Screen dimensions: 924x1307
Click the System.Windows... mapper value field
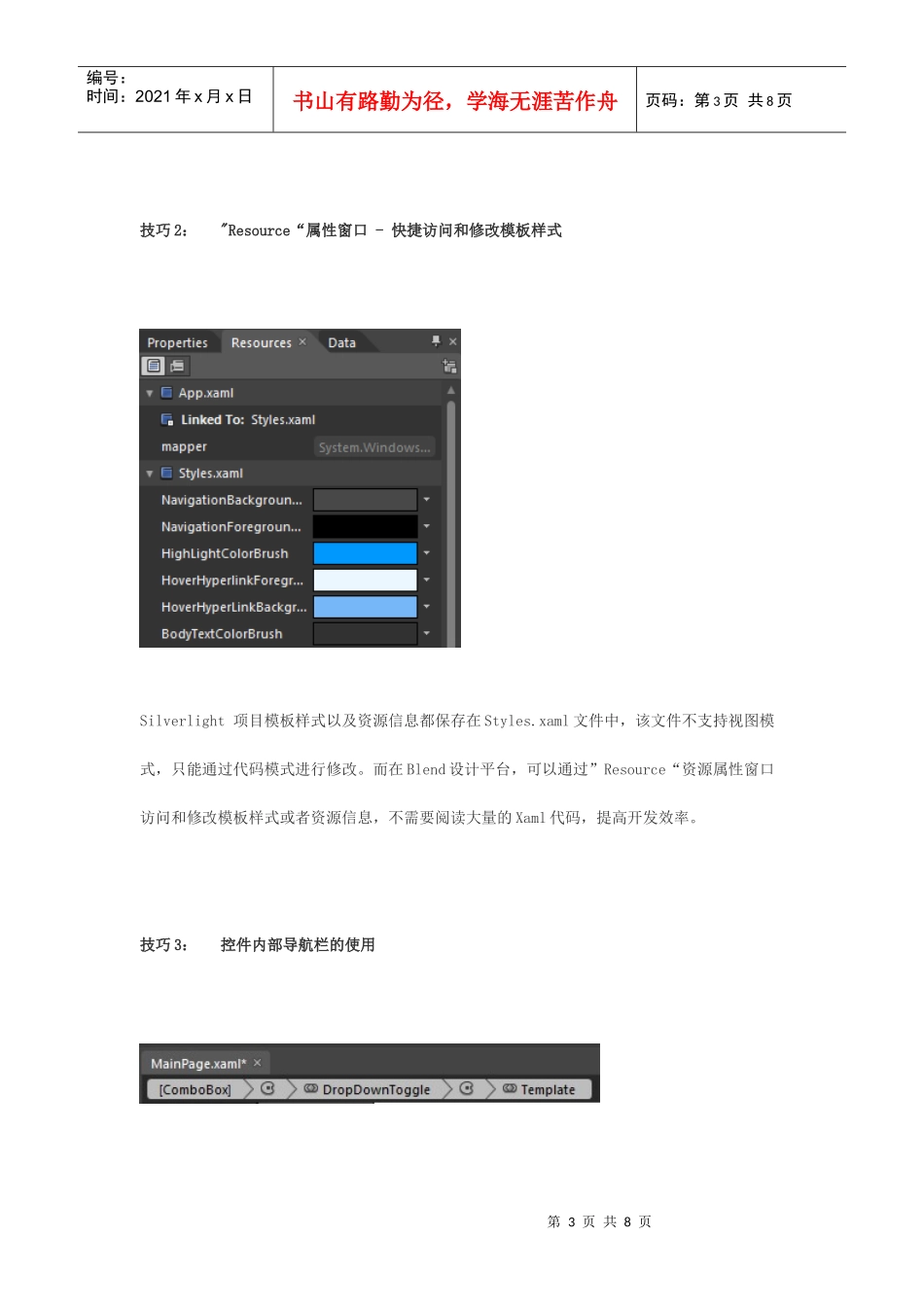(x=374, y=447)
